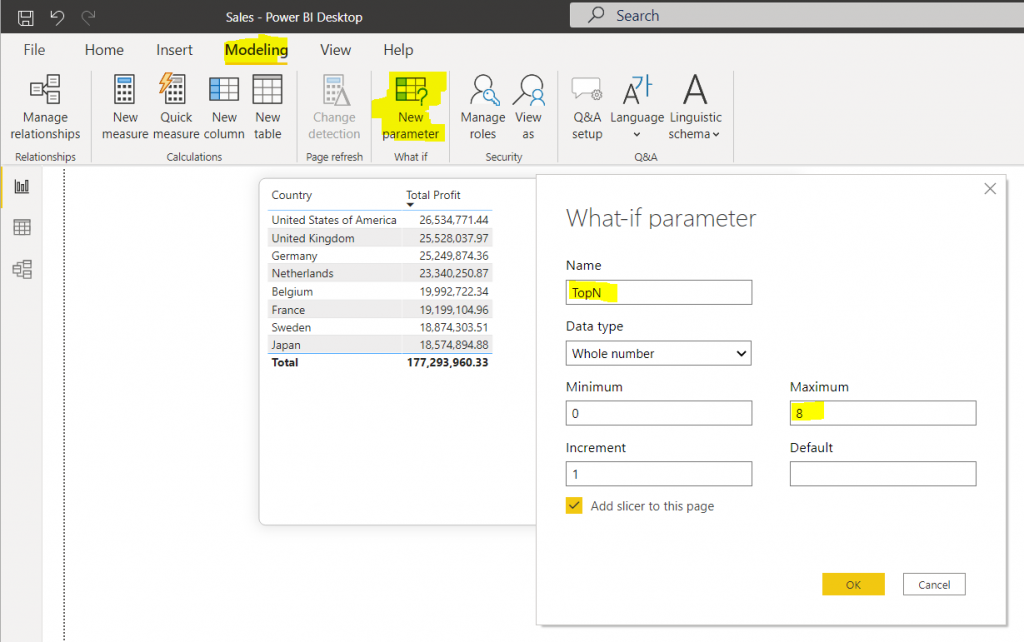Add a New column
The height and width of the screenshot is (642, 1024).
tap(224, 108)
